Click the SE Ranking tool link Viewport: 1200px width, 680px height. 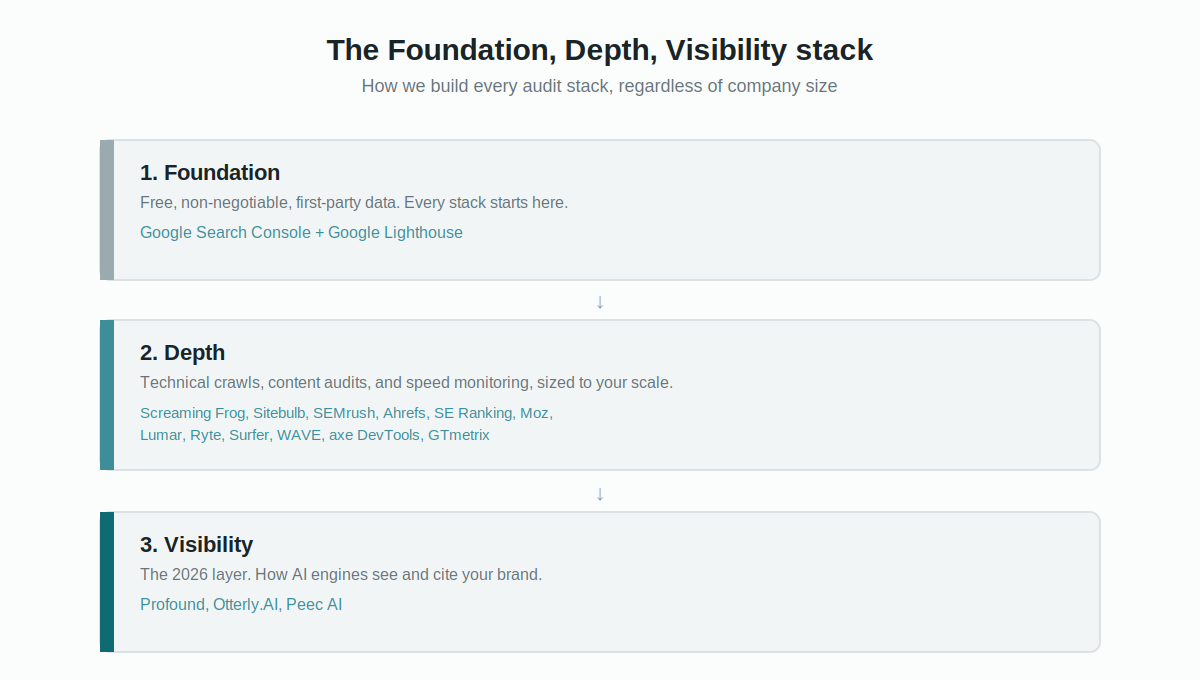point(473,412)
